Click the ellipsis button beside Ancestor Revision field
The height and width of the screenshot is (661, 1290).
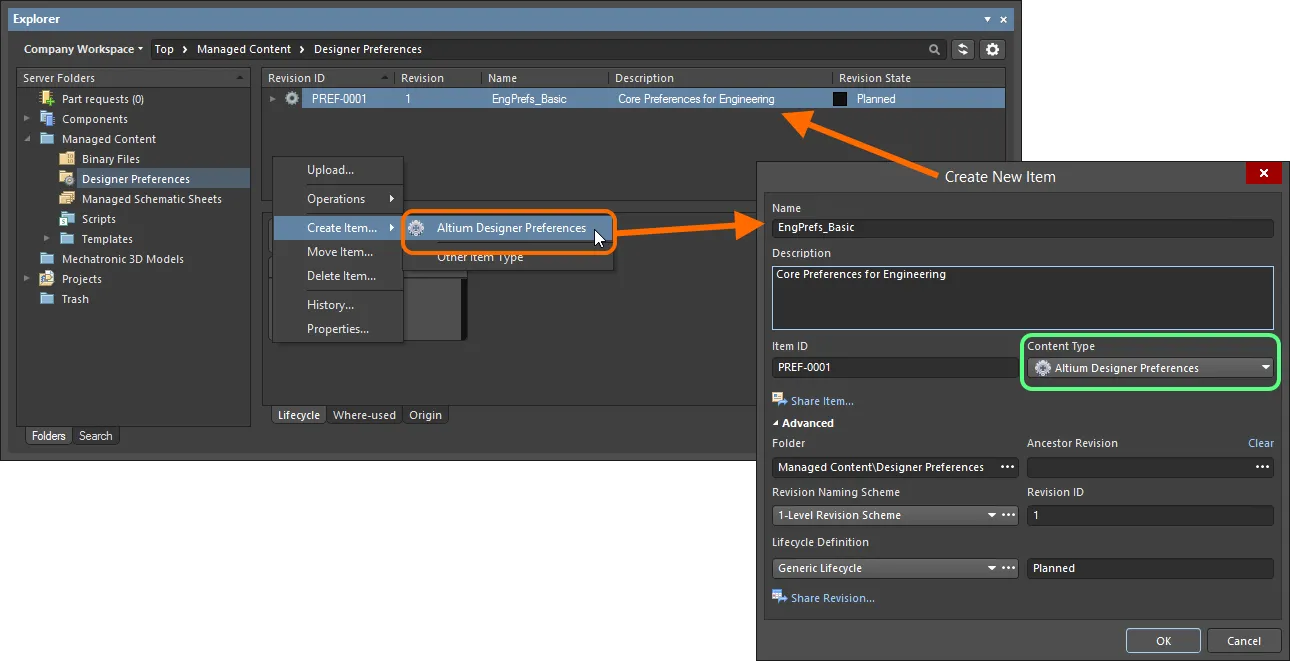click(1263, 467)
